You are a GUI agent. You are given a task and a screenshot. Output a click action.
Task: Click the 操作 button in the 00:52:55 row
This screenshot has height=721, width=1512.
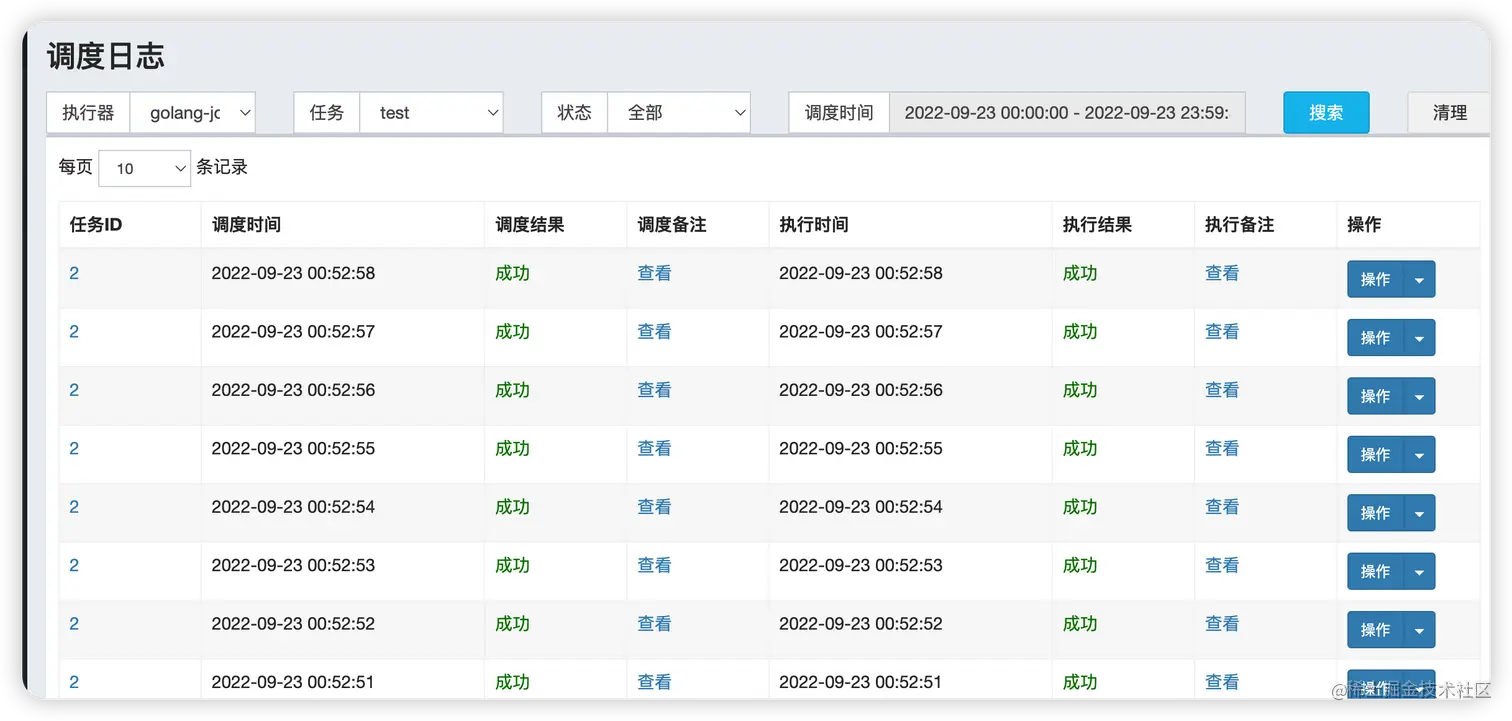click(1375, 455)
